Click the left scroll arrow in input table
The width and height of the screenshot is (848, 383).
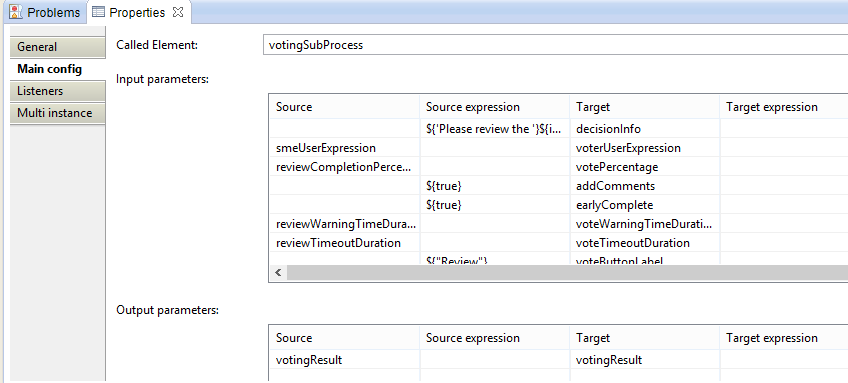(279, 273)
